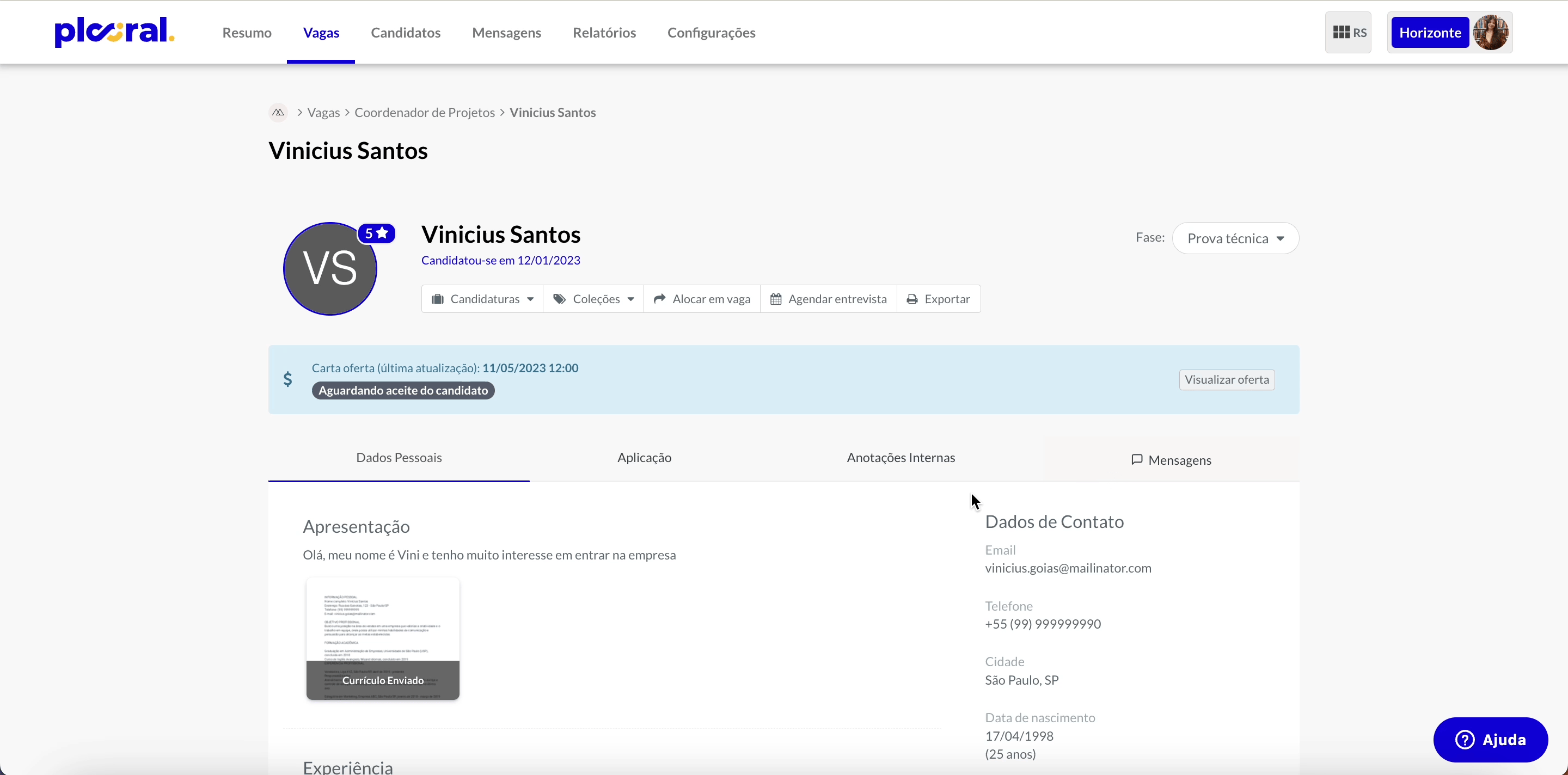Open the apps grid RS menu
The image size is (1568, 775).
pos(1348,32)
